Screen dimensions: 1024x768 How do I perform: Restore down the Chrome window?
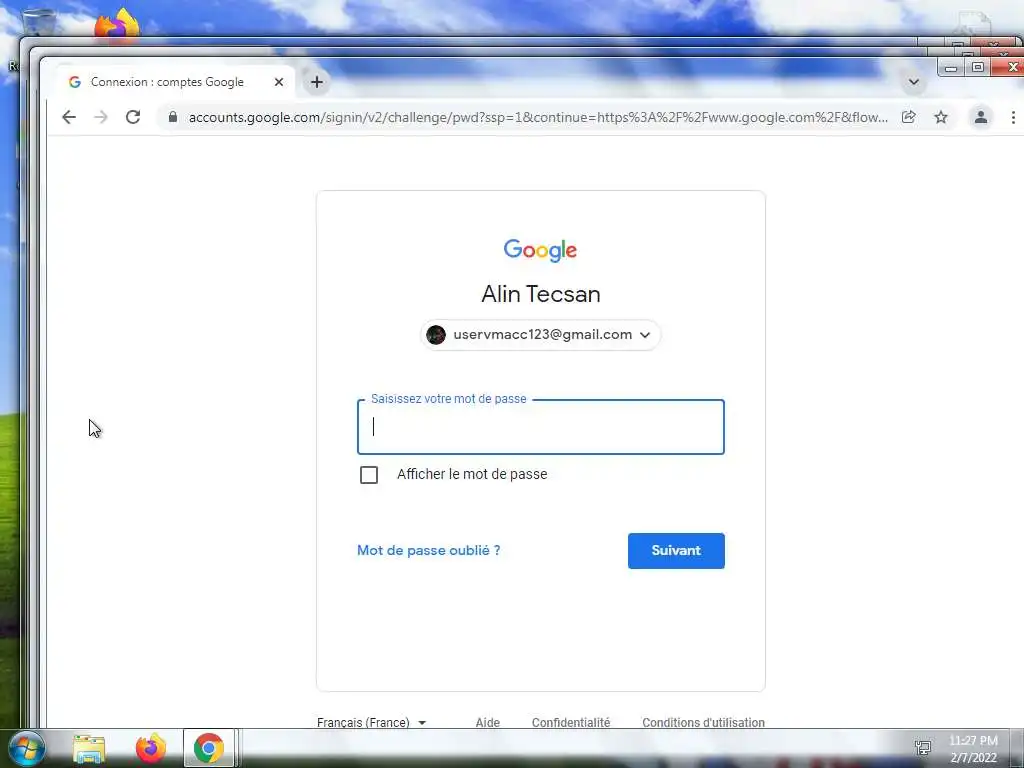(x=978, y=67)
